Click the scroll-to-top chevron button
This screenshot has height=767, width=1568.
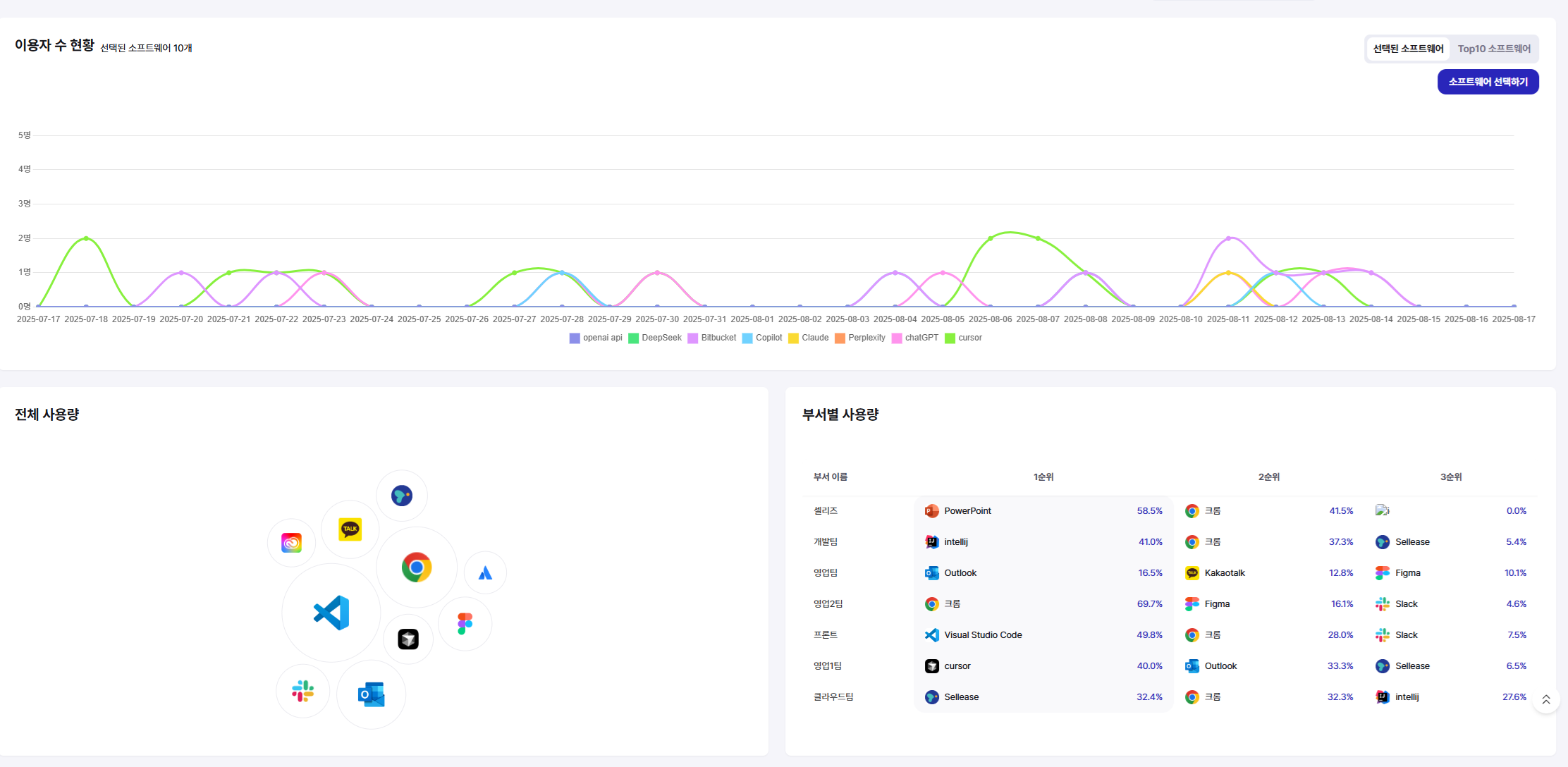tap(1545, 699)
